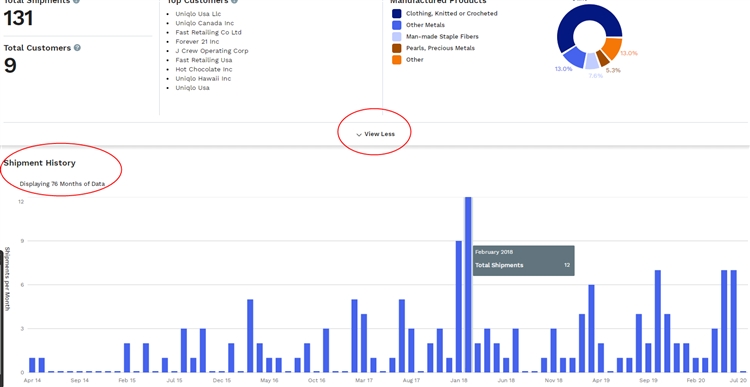The width and height of the screenshot is (750, 387).
Task: Open the J Crew Operating Corp customer
Action: click(212, 51)
